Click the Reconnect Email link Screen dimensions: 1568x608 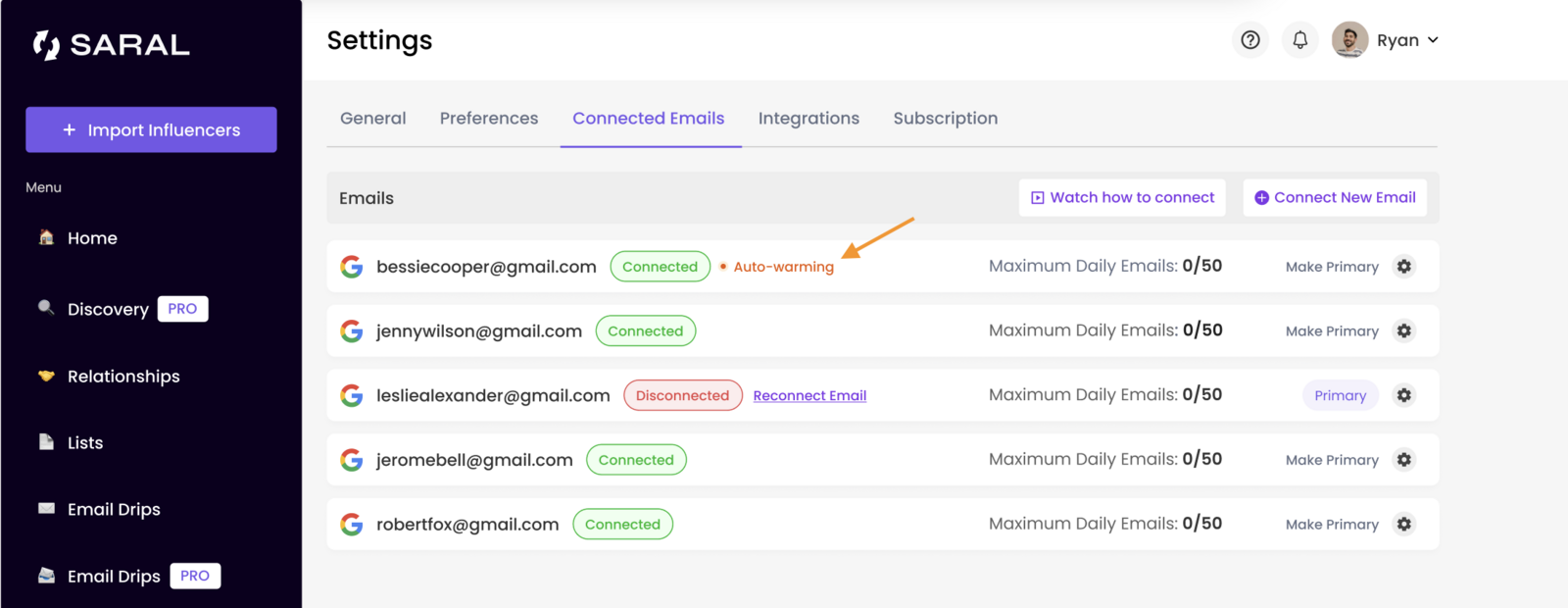(809, 396)
